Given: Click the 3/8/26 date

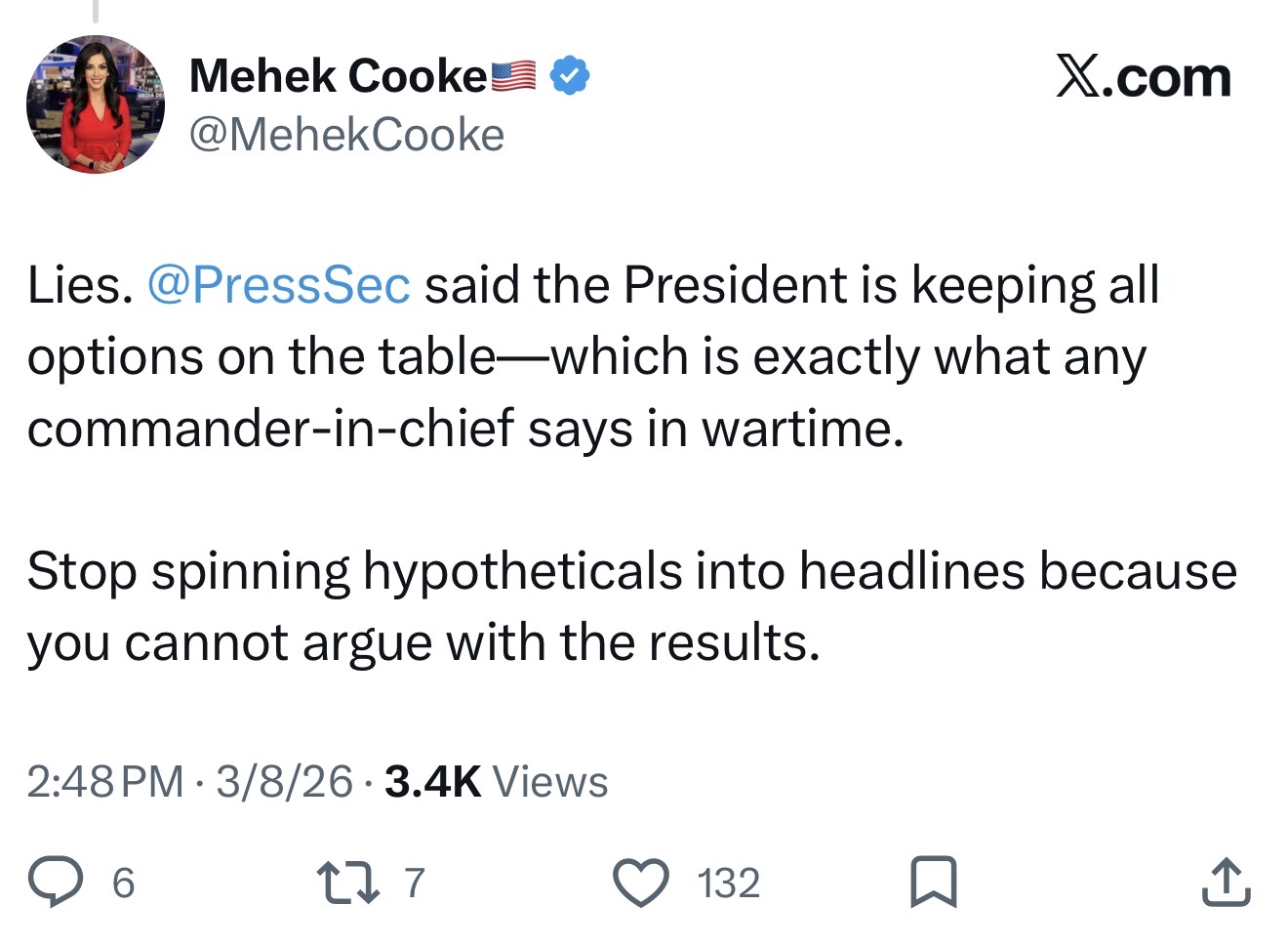Looking at the screenshot, I should pyautogui.click(x=284, y=781).
